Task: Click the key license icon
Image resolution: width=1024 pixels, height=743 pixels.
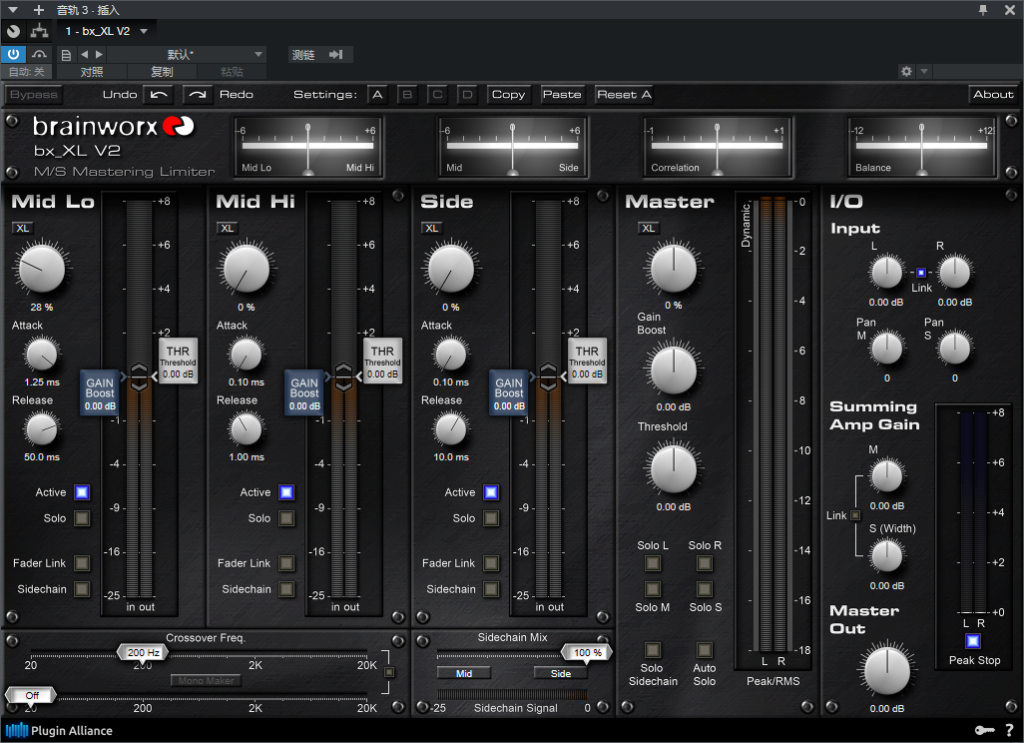Action: point(984,730)
